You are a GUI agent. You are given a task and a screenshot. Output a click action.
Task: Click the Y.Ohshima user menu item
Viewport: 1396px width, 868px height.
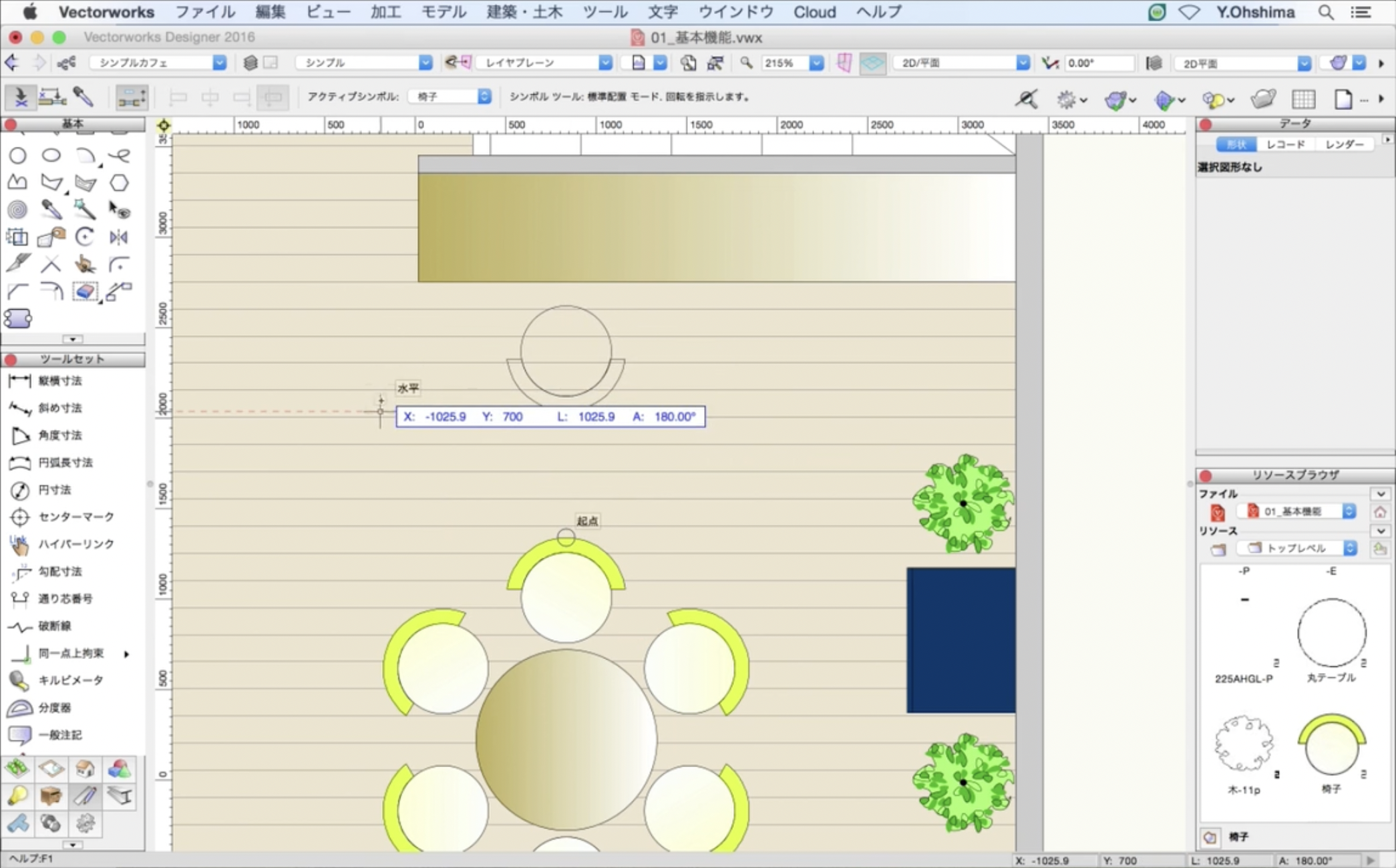[x=1254, y=12]
